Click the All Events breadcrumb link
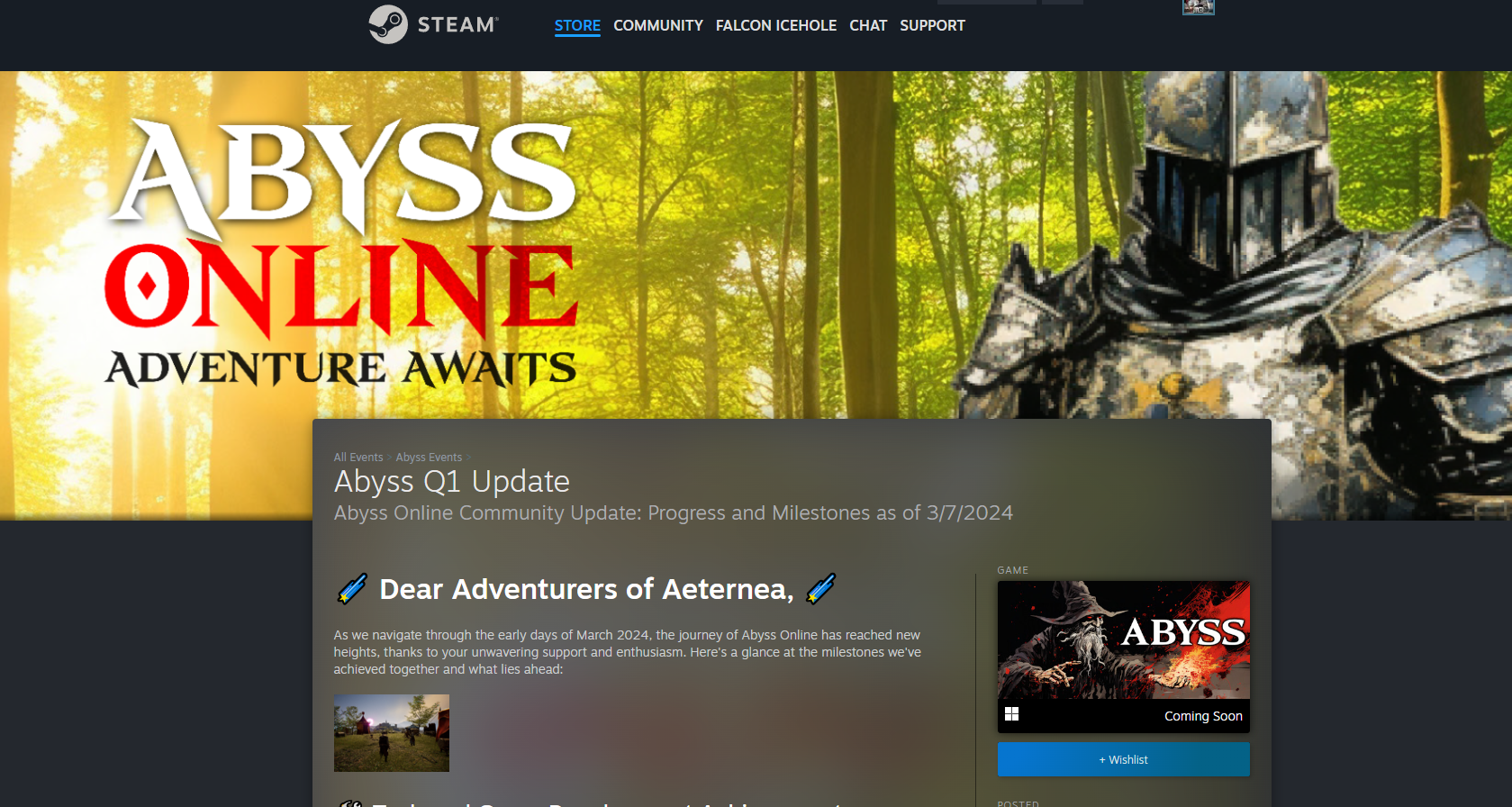This screenshot has height=807, width=1512. click(358, 458)
